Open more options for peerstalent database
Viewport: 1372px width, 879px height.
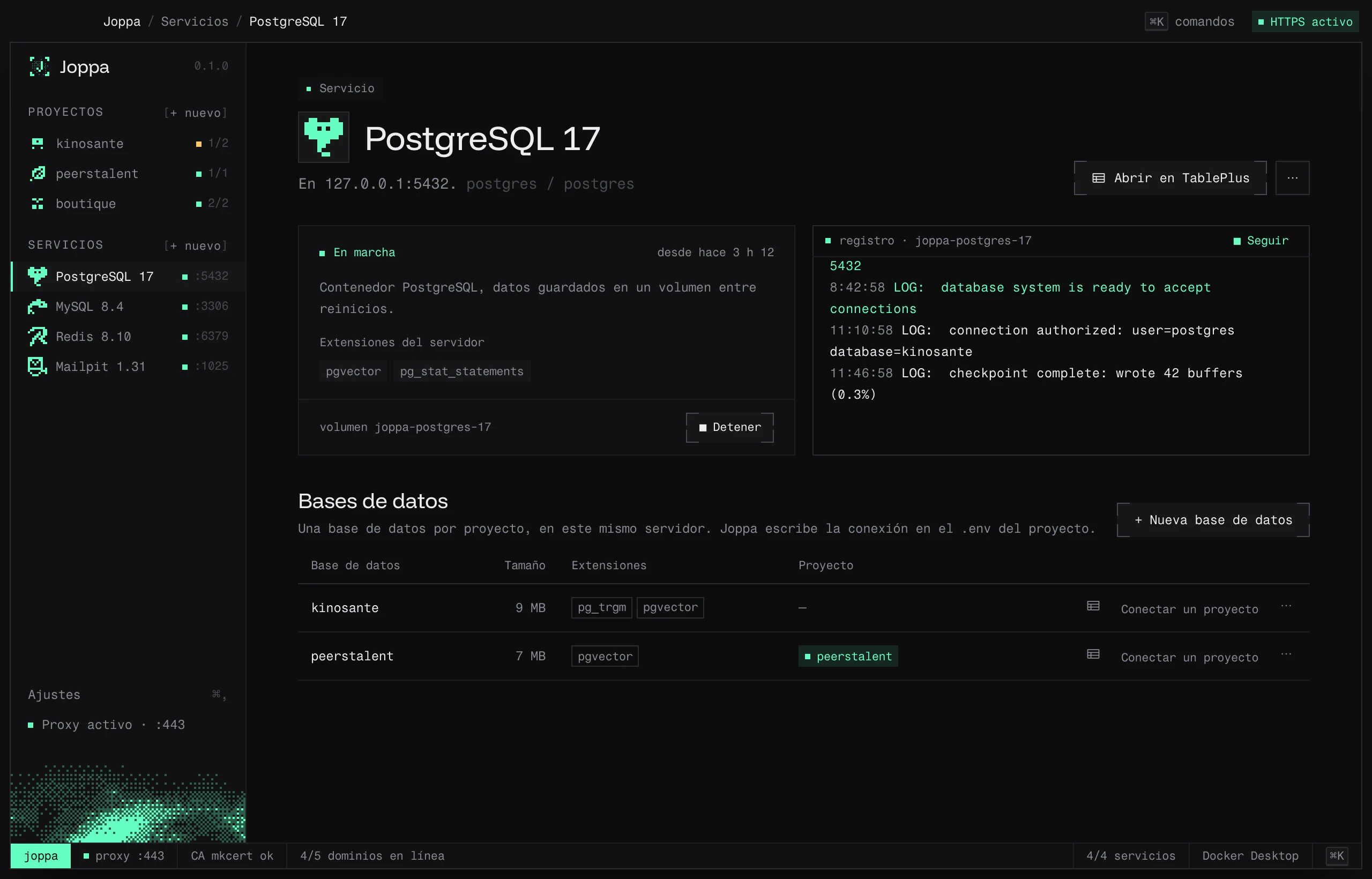pos(1286,653)
